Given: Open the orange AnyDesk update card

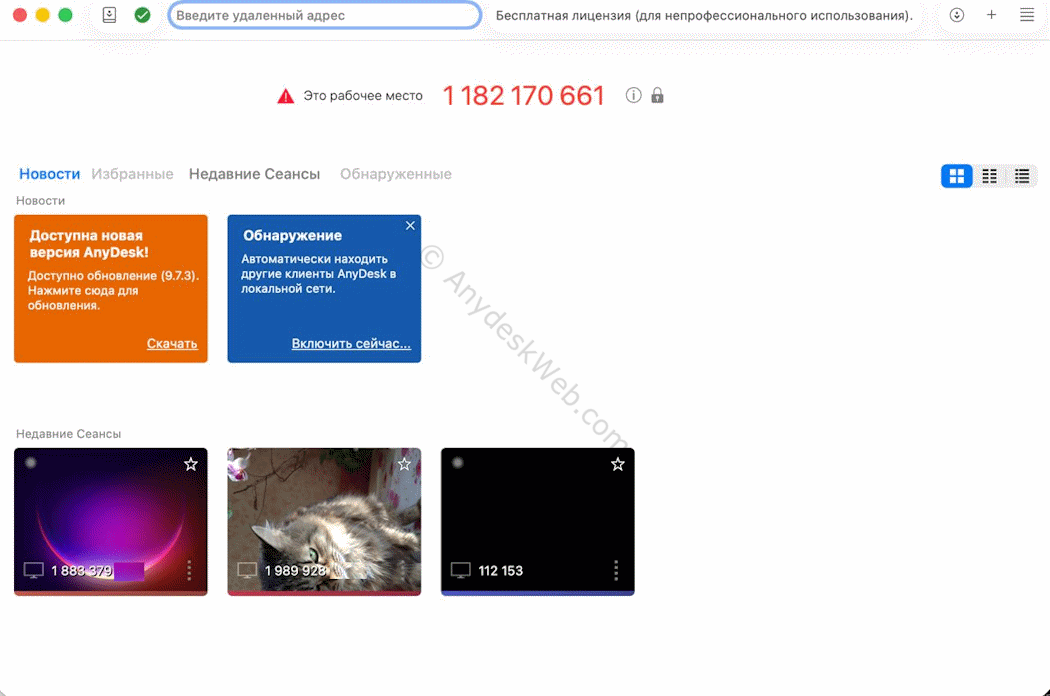Looking at the screenshot, I should [x=111, y=289].
